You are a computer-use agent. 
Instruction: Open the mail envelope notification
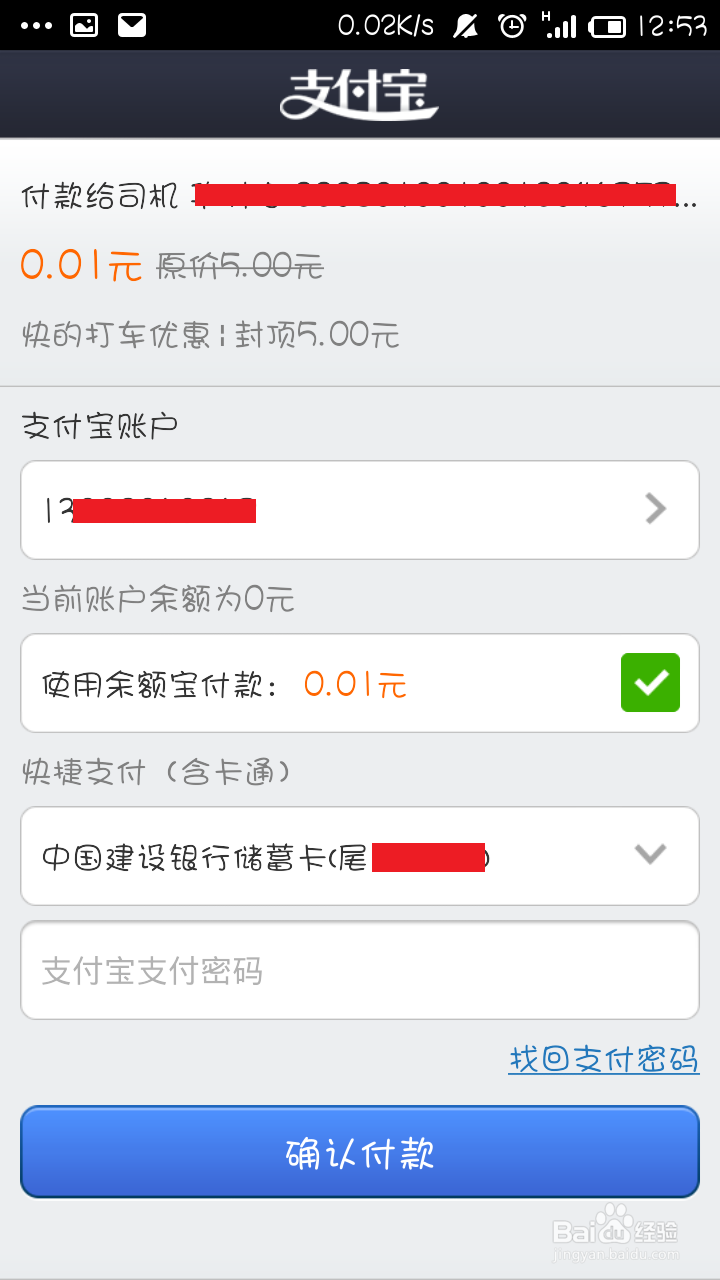132,26
